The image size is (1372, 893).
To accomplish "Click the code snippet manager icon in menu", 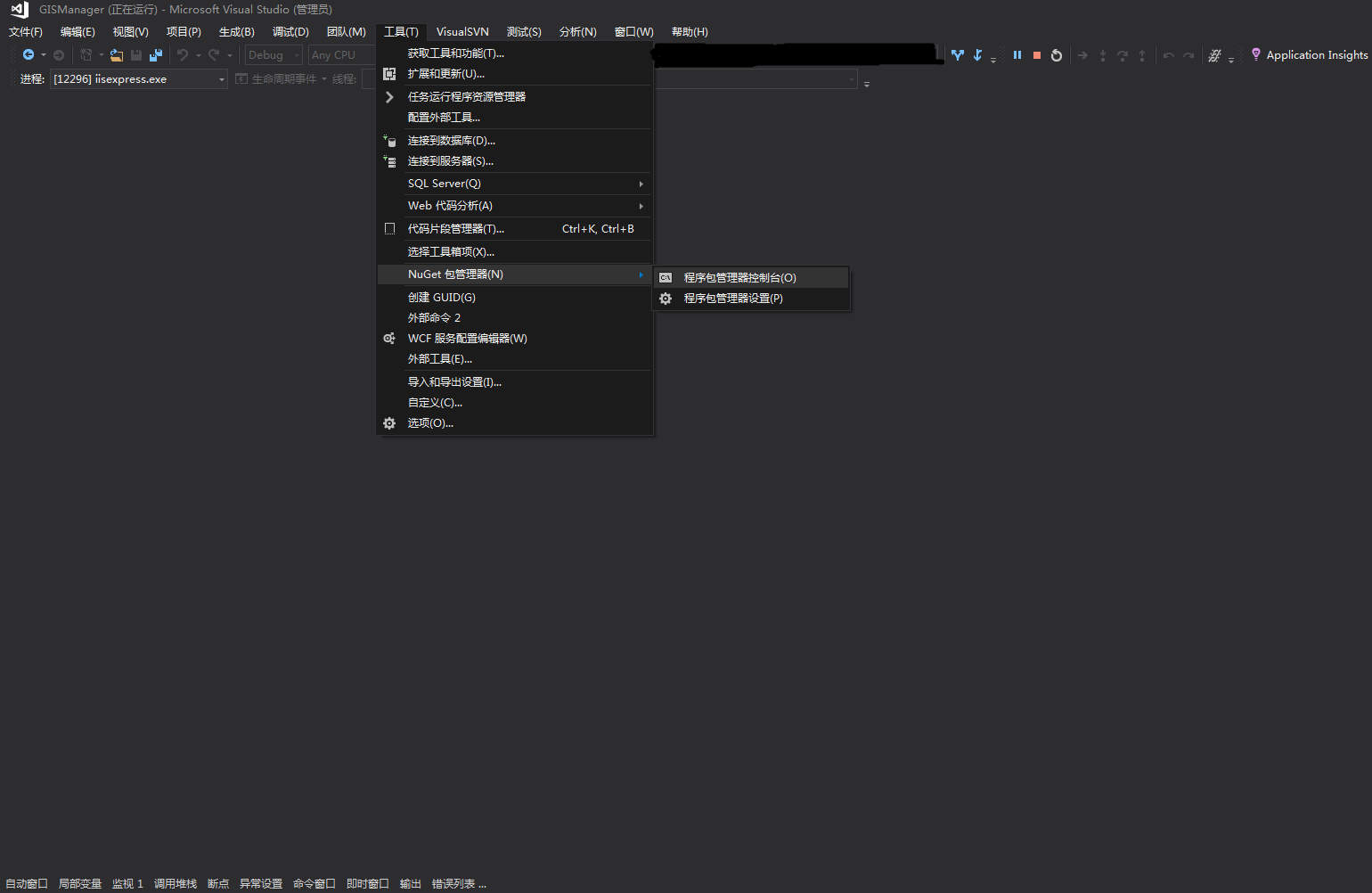I will [389, 229].
